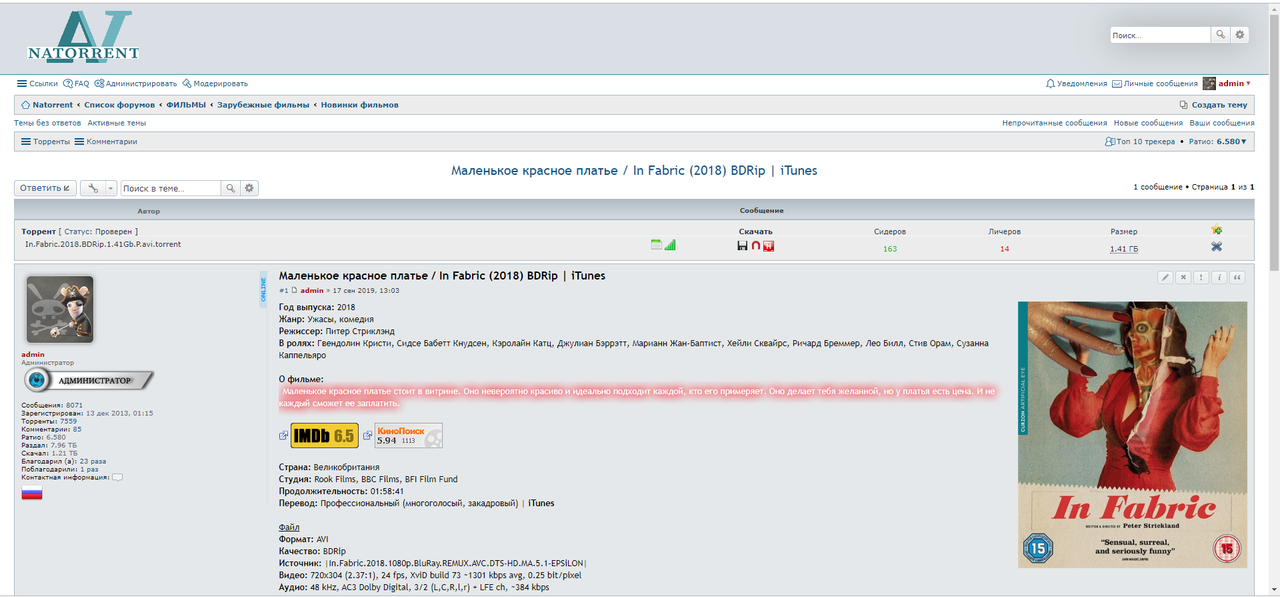The image size is (1280, 597).
Task: Open the IMDb 6.5 rating badge
Action: click(x=324, y=435)
